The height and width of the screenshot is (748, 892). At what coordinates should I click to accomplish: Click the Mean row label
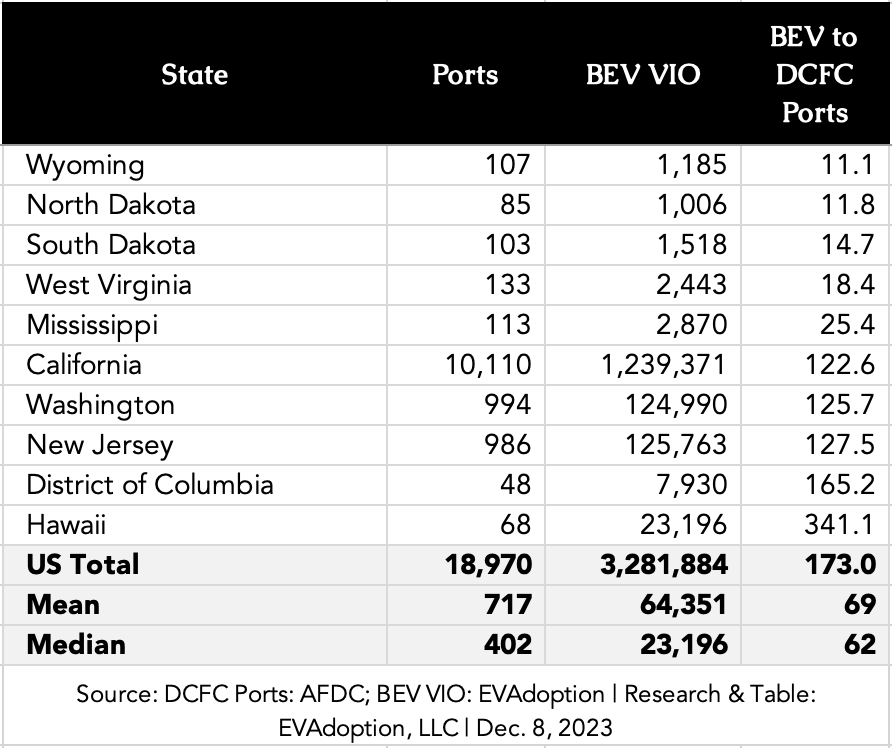[x=63, y=604]
